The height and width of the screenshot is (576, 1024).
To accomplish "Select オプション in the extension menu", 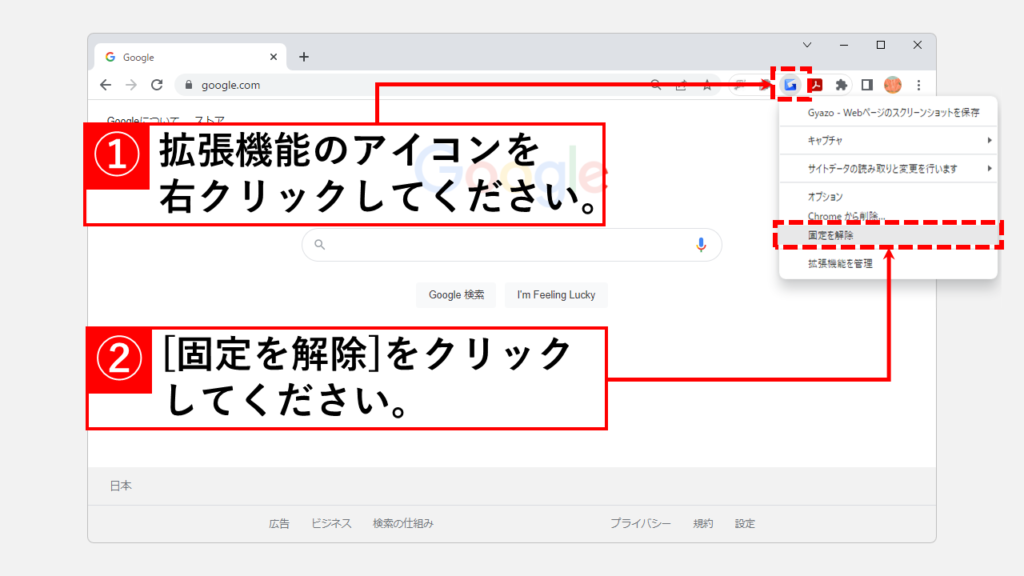I will [826, 197].
